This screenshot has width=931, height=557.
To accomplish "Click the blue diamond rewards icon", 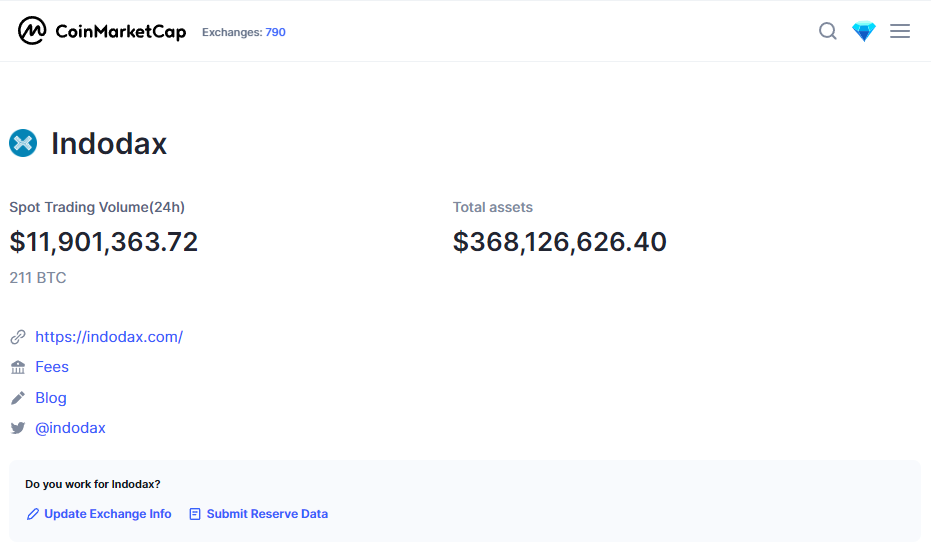I will 863,31.
